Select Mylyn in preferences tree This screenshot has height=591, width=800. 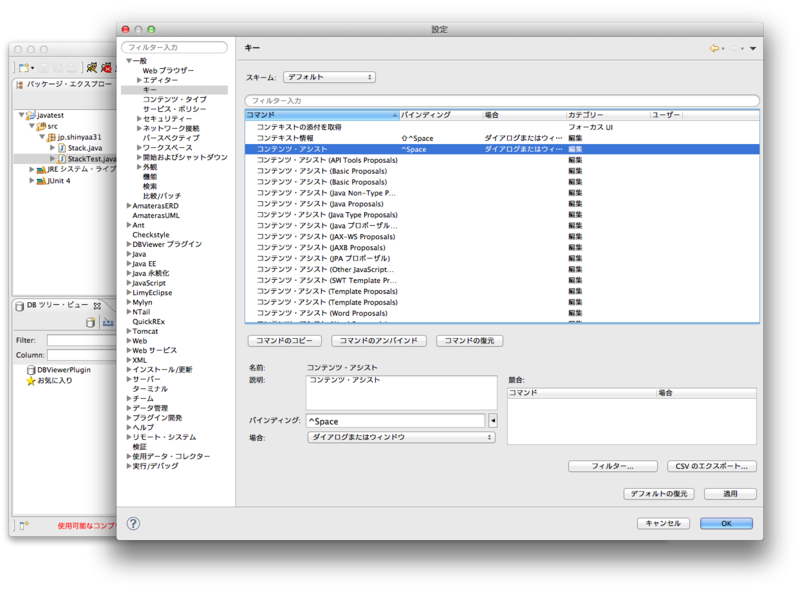[142, 302]
